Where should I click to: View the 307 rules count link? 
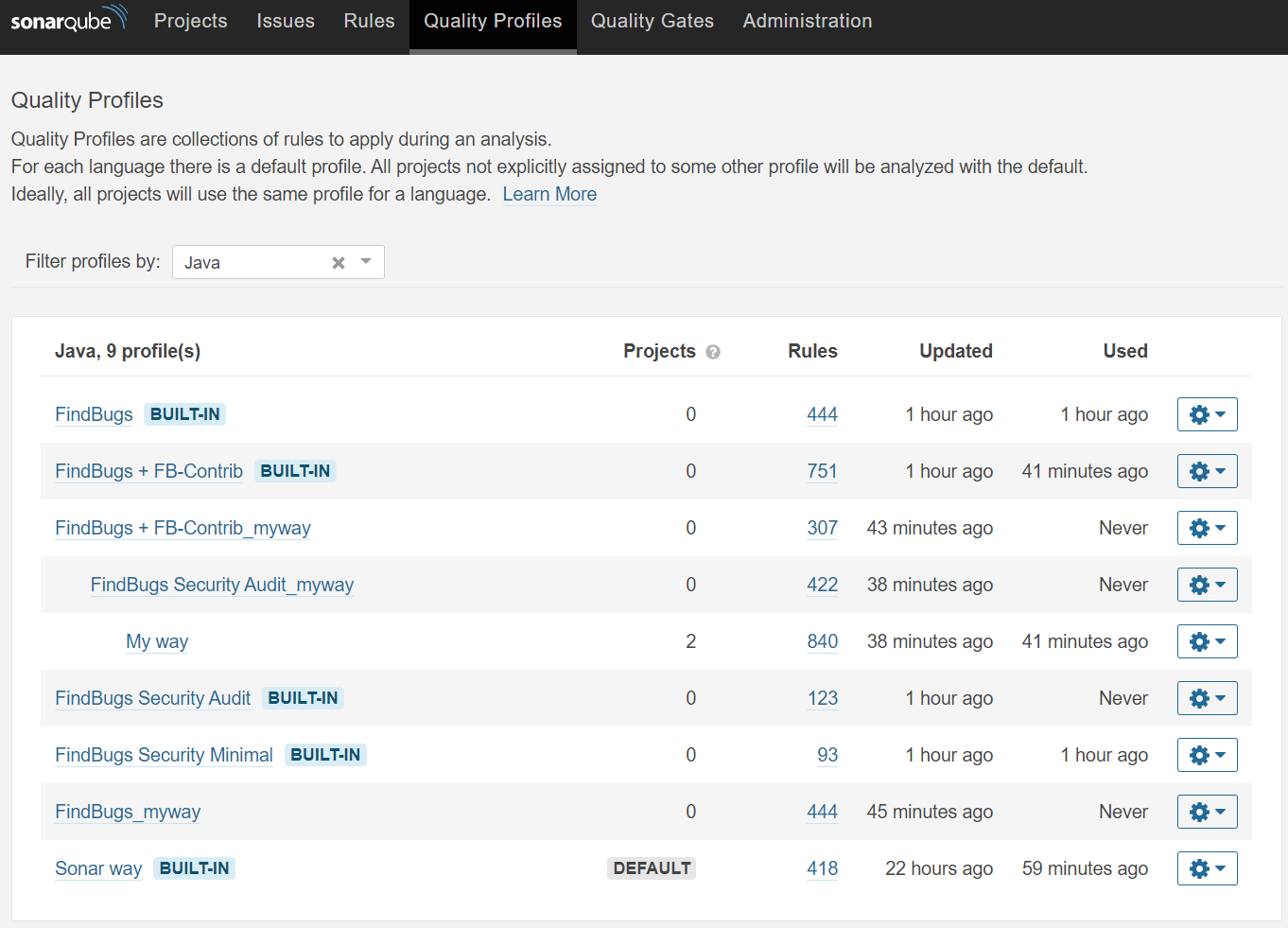tap(822, 528)
